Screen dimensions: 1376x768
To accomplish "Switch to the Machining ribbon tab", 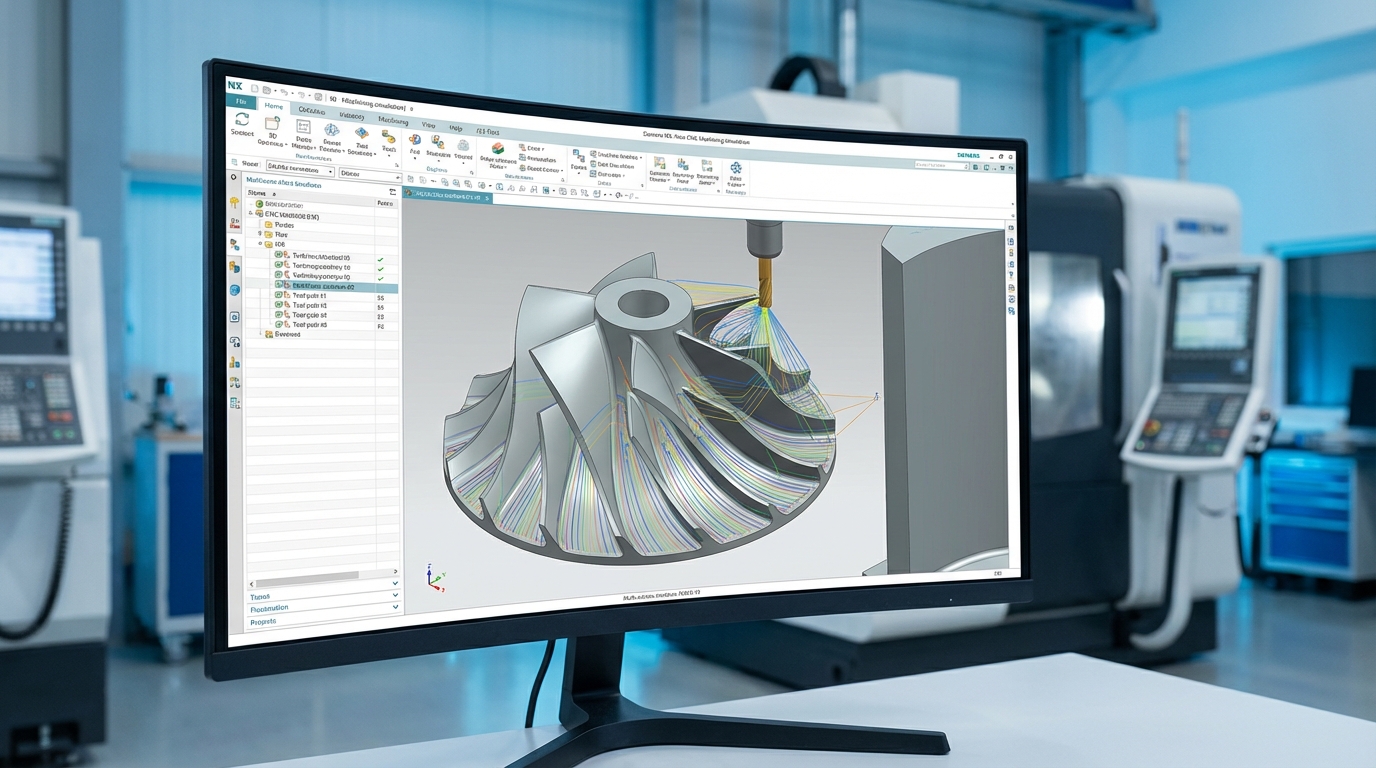I will click(x=394, y=121).
